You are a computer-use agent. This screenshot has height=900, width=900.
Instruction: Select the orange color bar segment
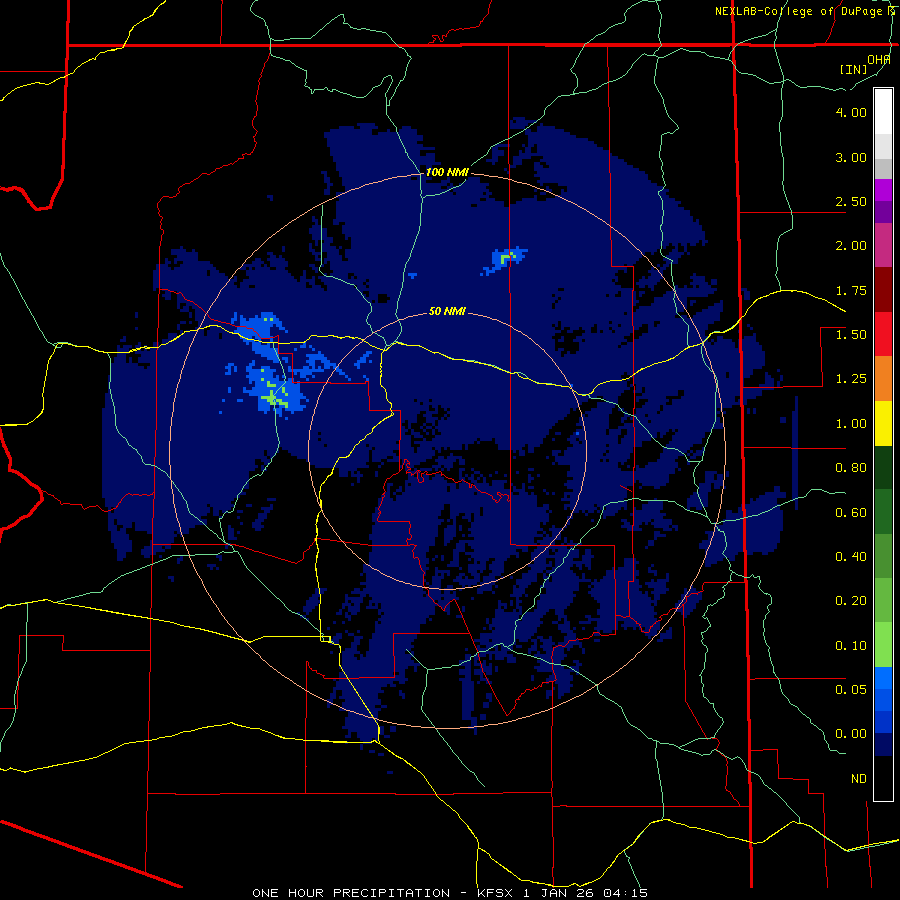point(883,379)
